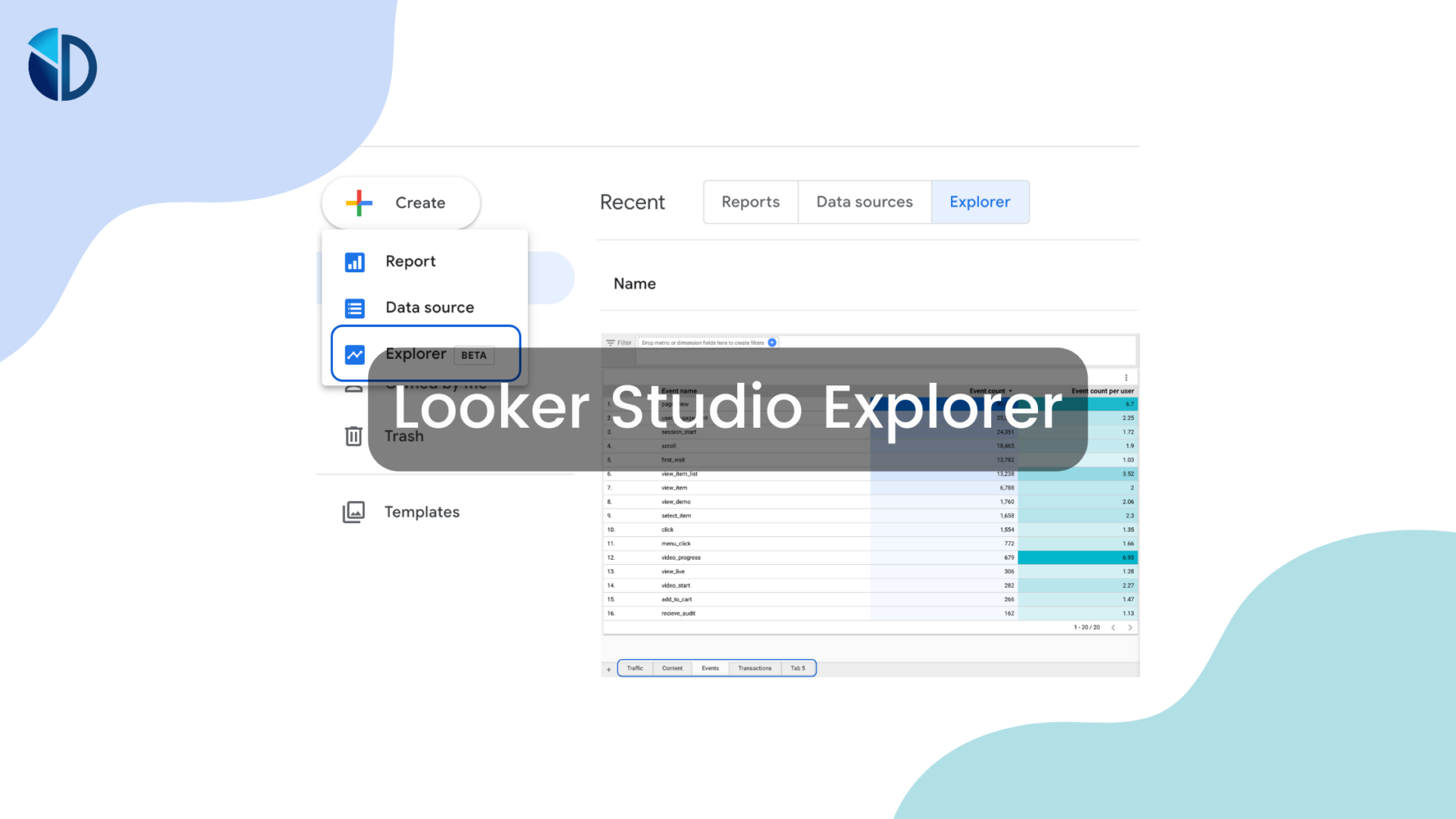Select the Explorer tab in Recent view
1456x819 pixels.
click(x=980, y=202)
